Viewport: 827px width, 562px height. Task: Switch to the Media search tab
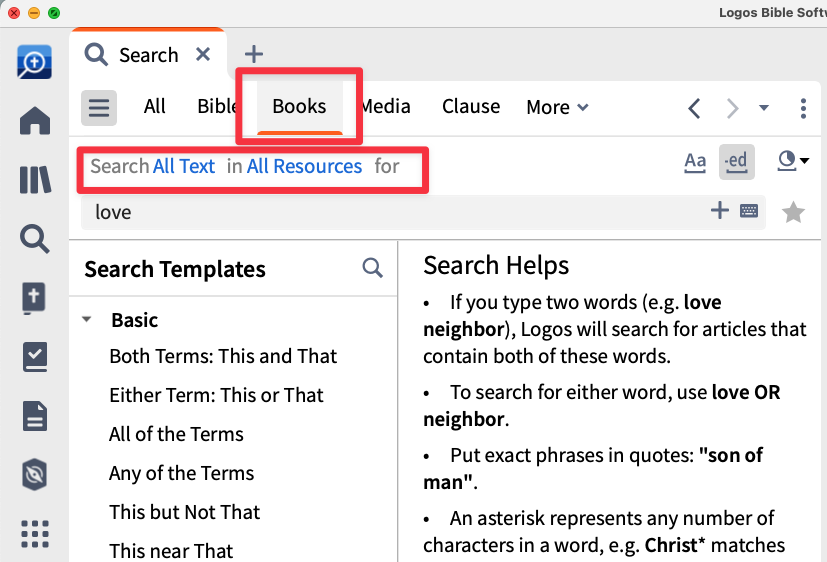click(386, 106)
